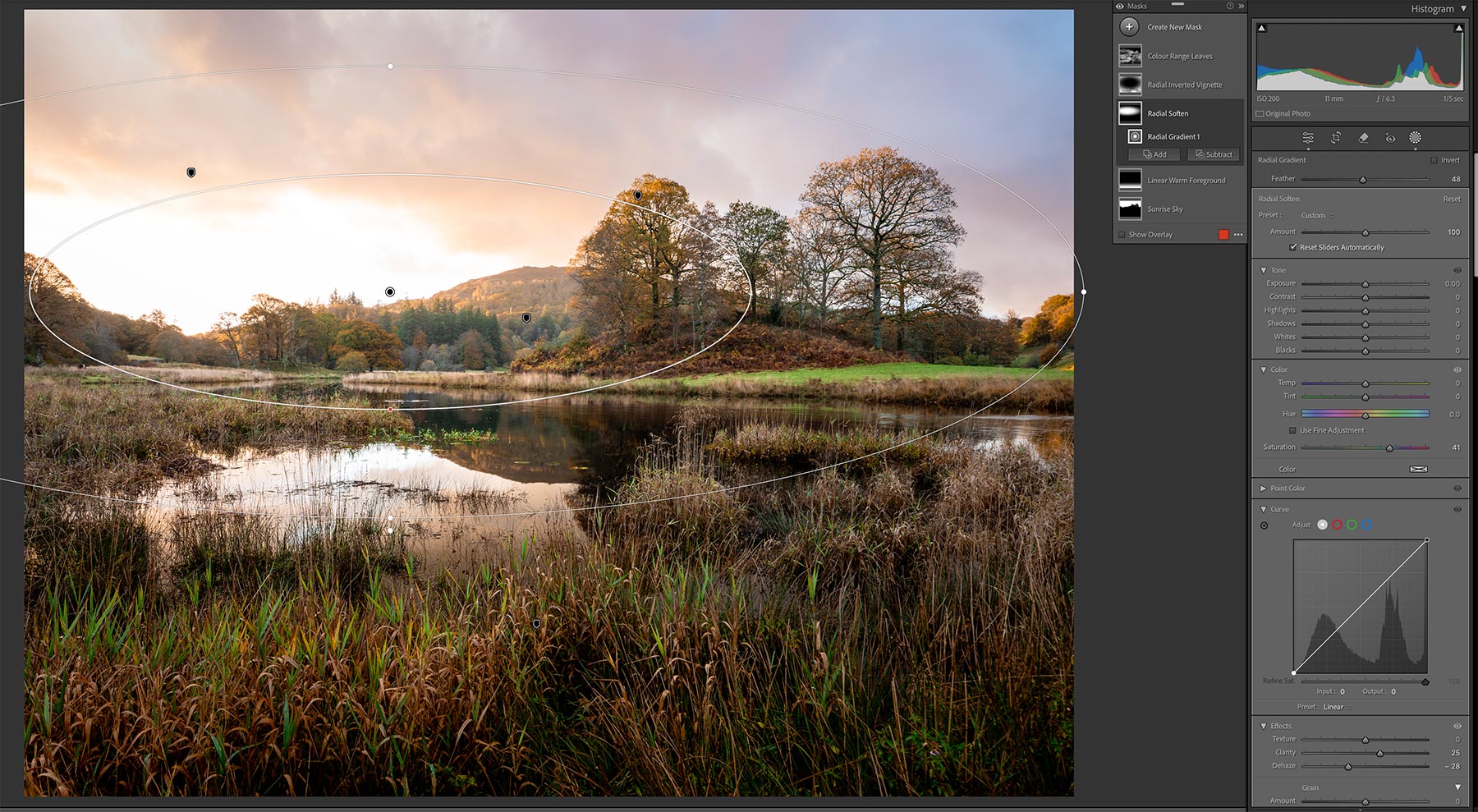This screenshot has height=812, width=1478.
Task: Select the Crop tool icon
Action: pyautogui.click(x=1336, y=138)
